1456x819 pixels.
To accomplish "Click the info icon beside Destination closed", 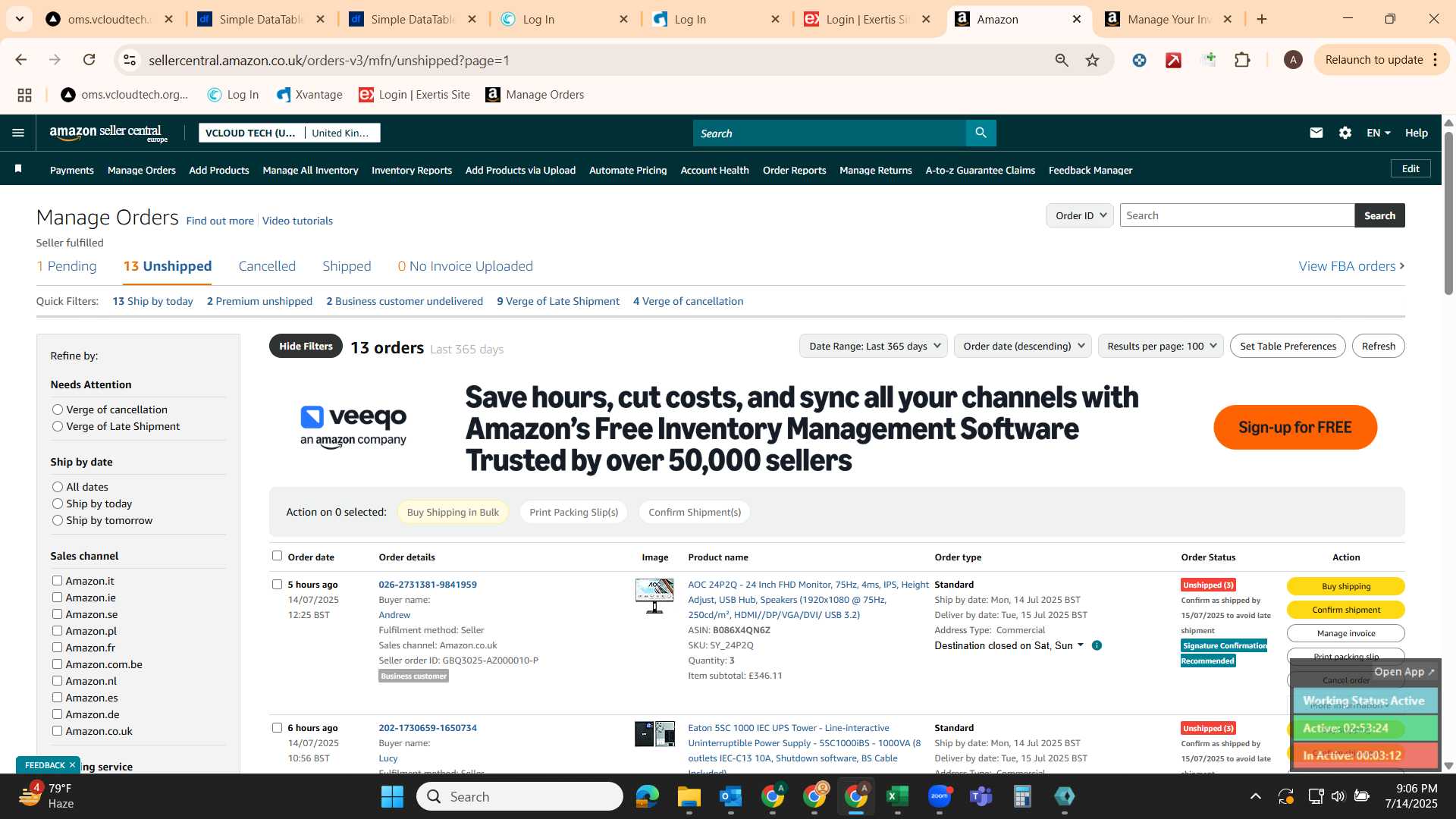I will click(1097, 645).
